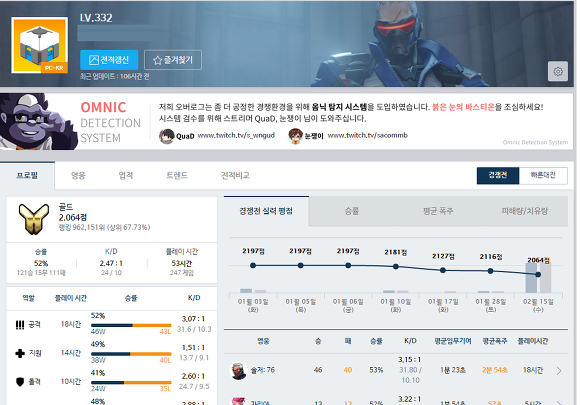The width and height of the screenshot is (580, 405).
Task: Sort hero table by 평균임무기여 column
Action: pos(453,341)
